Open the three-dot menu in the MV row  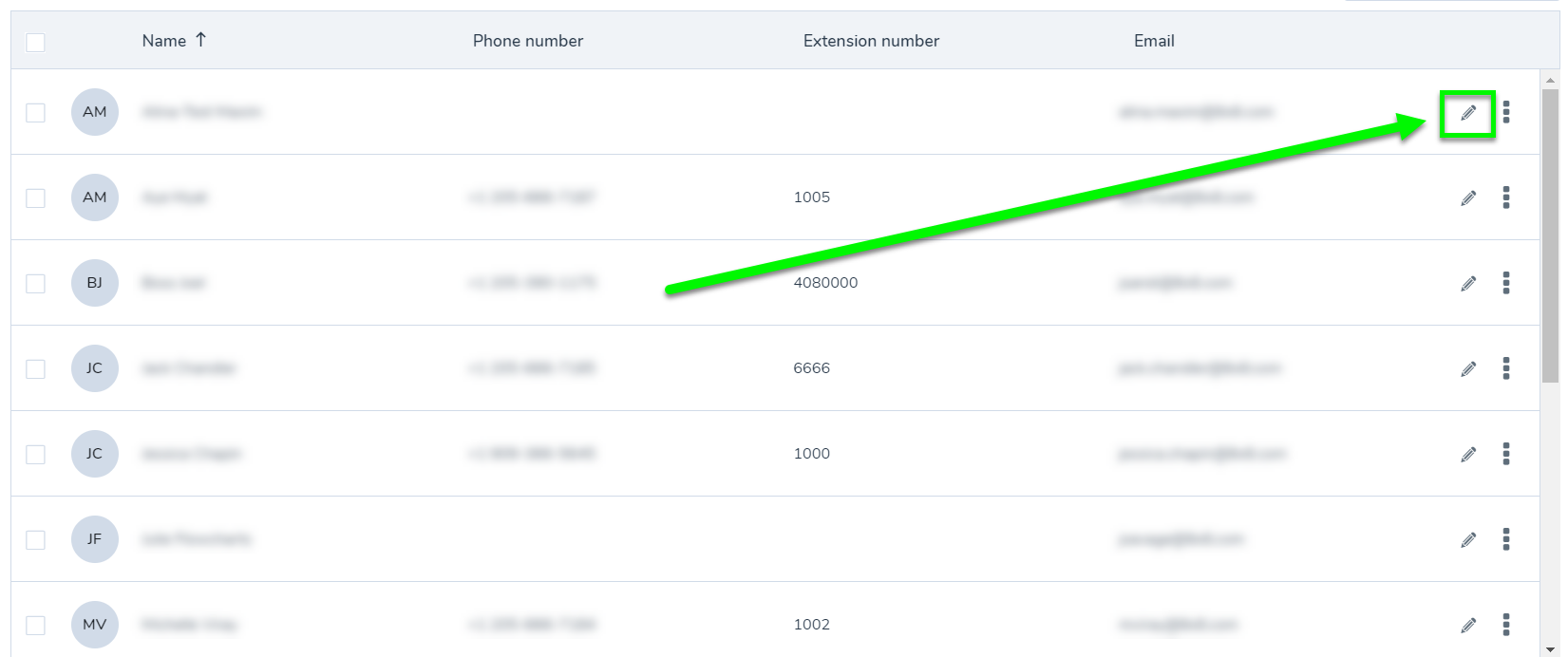[x=1506, y=625]
